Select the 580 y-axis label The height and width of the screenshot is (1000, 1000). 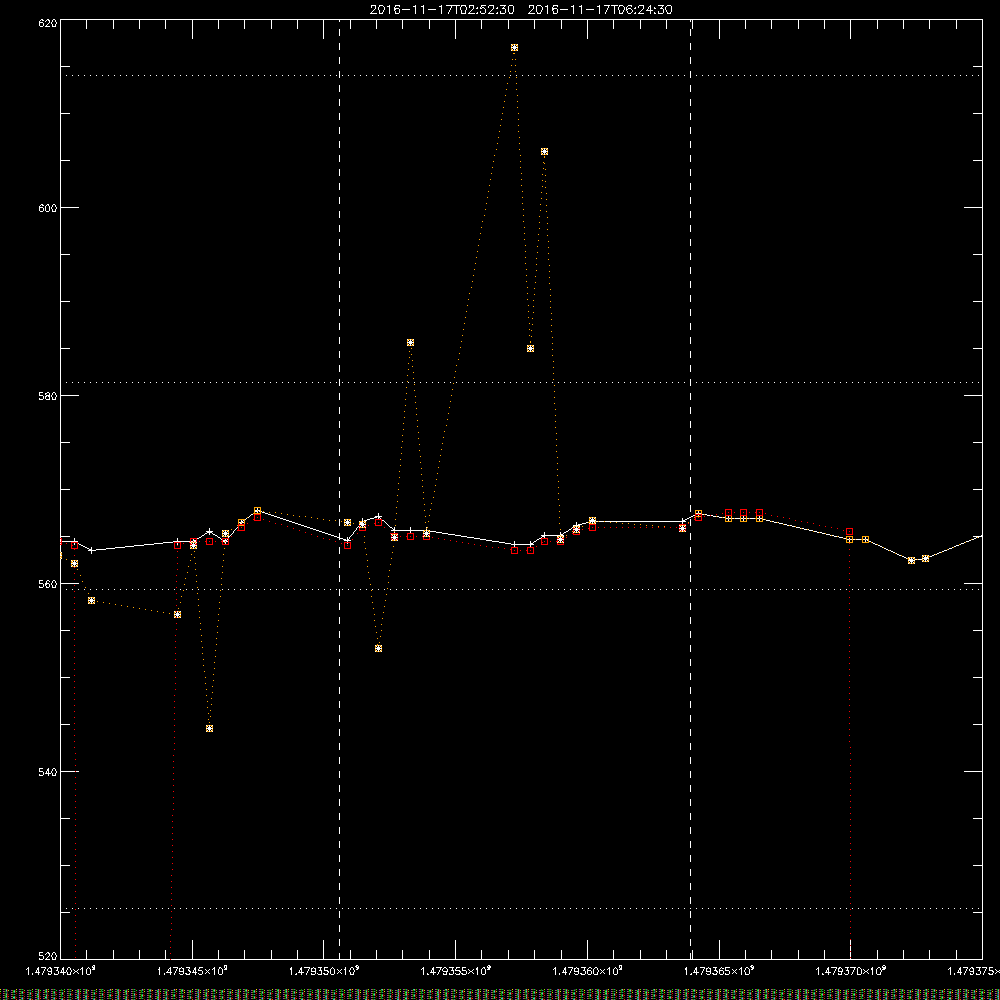coord(48,395)
